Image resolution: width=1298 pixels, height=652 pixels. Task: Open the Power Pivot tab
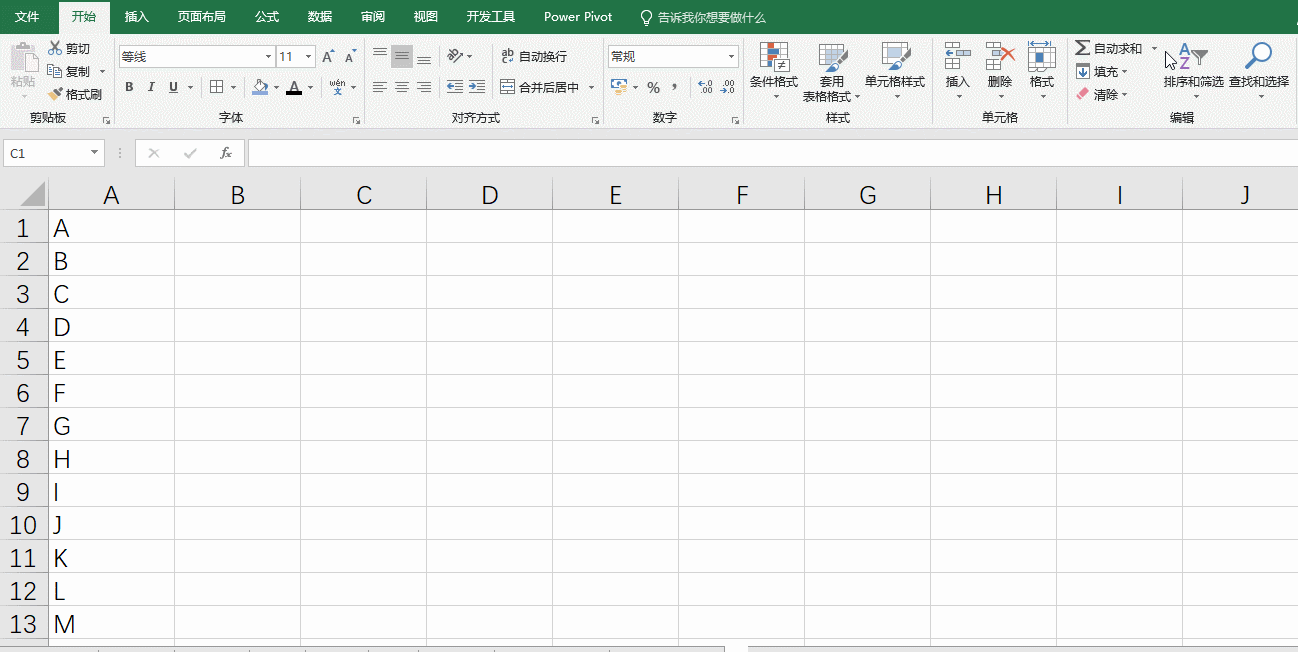pos(577,16)
